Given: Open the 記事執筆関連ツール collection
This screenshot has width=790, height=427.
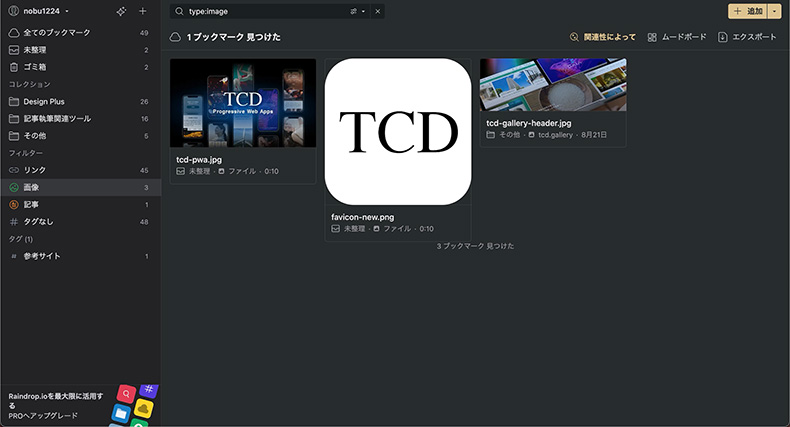Looking at the screenshot, I should pyautogui.click(x=81, y=119).
